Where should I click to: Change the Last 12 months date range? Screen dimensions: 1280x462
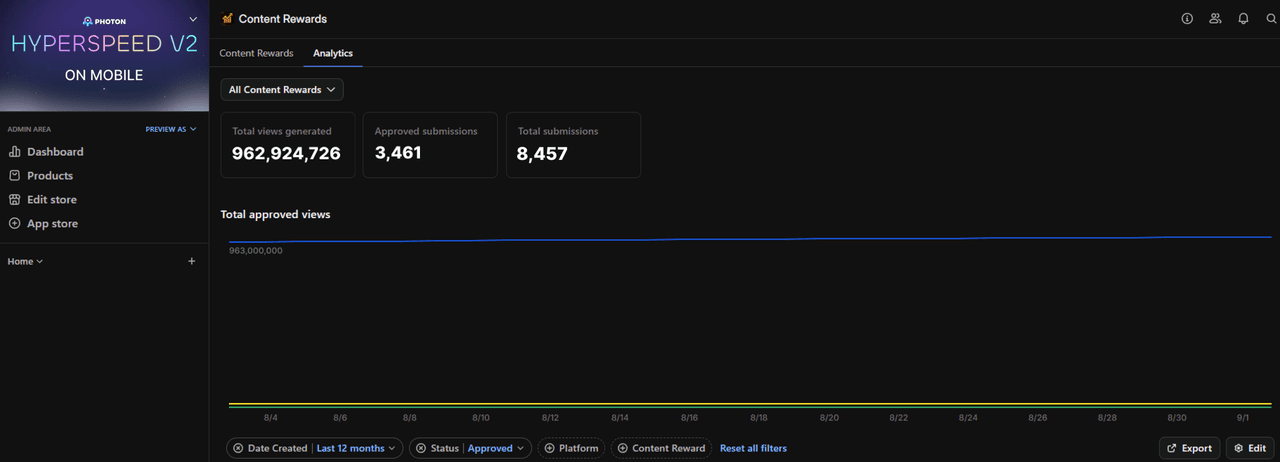(356, 448)
